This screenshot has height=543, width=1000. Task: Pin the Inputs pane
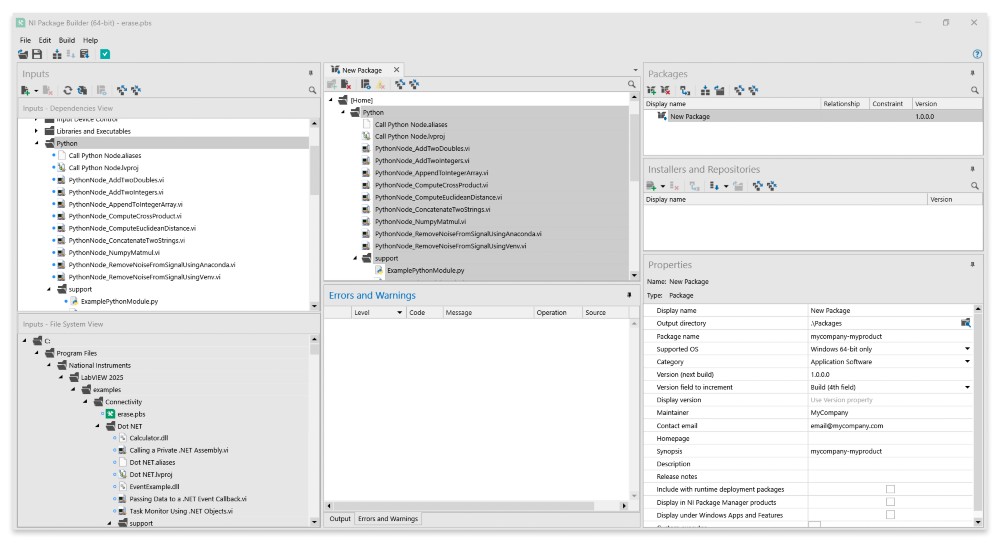coord(311,73)
